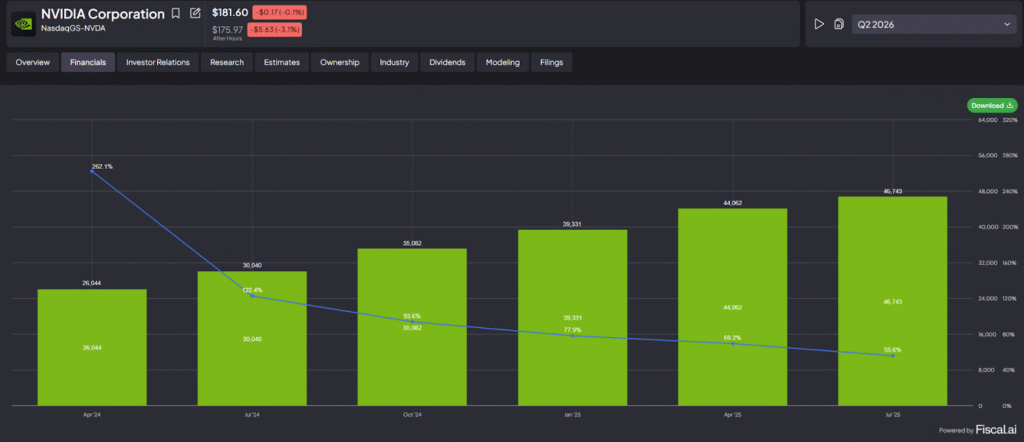Click the 262.1% growth line point
Screen dimensions: 1024x442
[92, 171]
